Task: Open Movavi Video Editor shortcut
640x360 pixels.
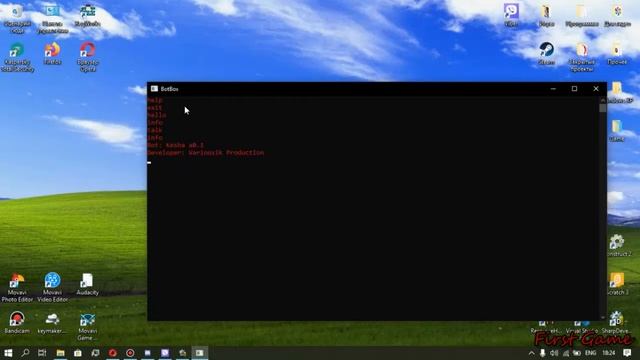Action: (52, 288)
